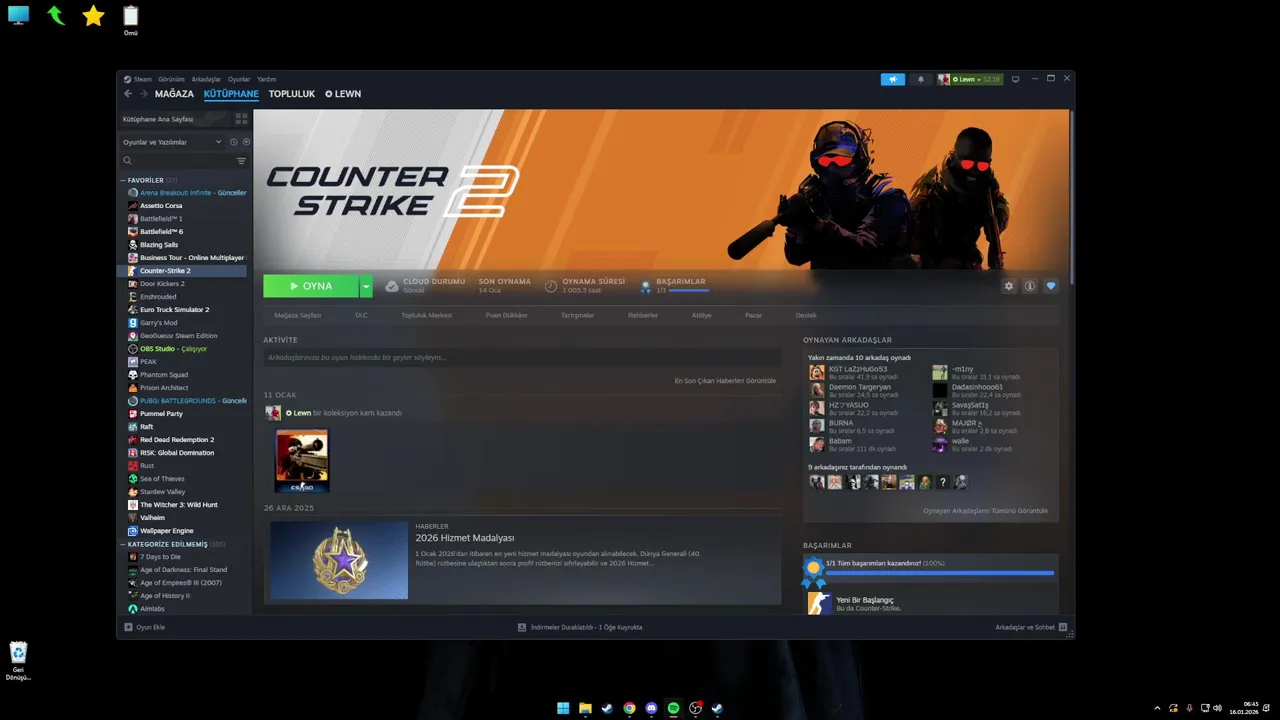Open the Lewn account dropdown

coord(970,79)
